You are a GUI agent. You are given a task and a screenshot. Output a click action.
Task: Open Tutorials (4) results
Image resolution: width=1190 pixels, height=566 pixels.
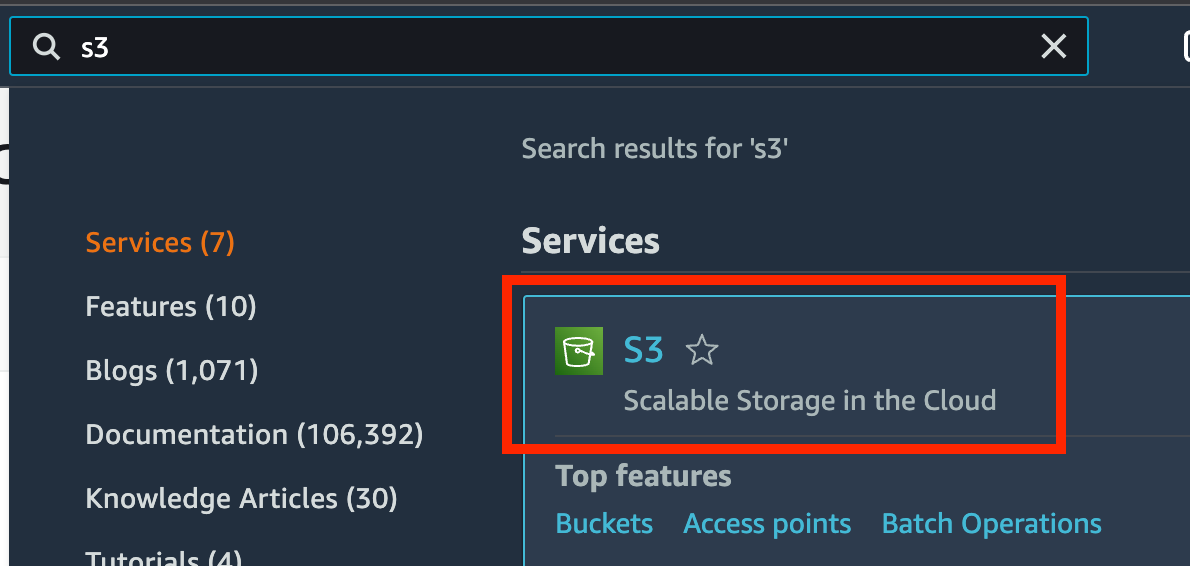pos(164,559)
